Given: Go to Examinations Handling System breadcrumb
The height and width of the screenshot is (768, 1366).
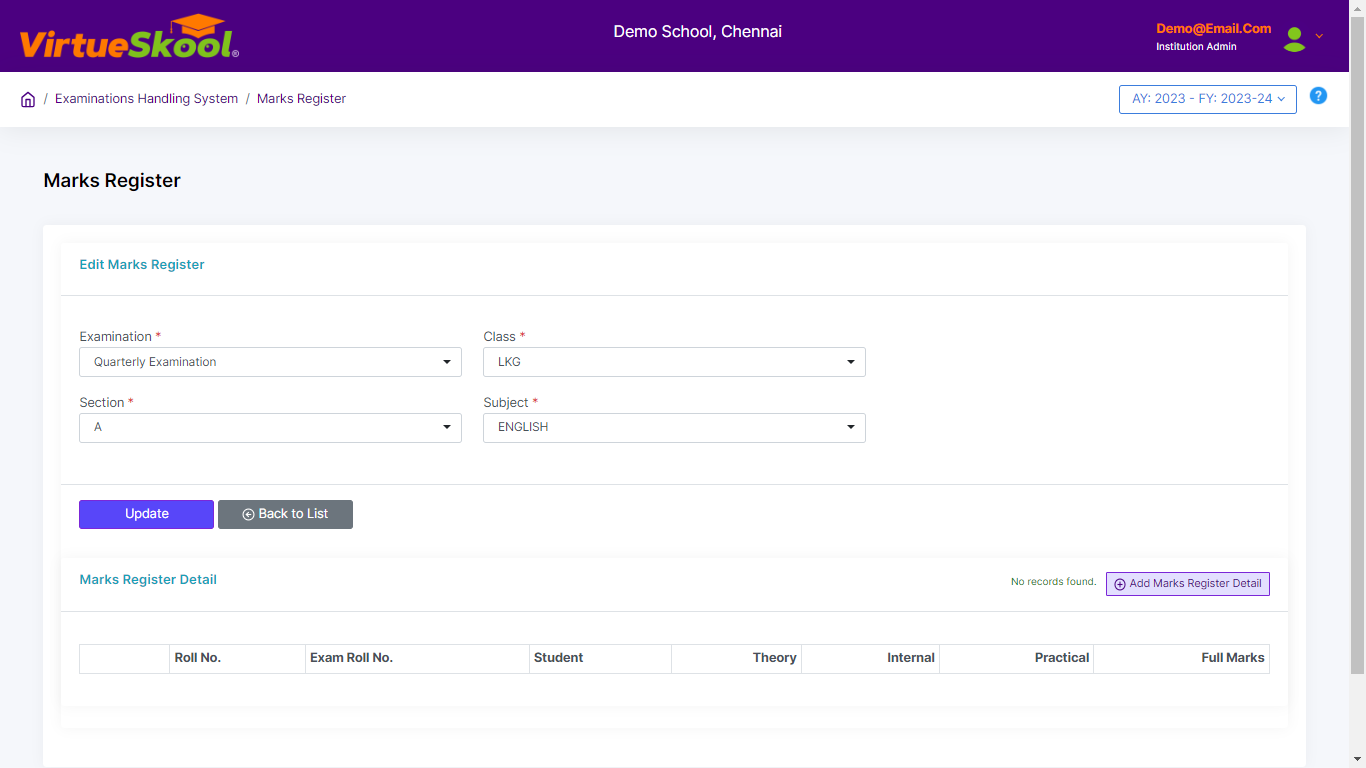Looking at the screenshot, I should [x=146, y=99].
